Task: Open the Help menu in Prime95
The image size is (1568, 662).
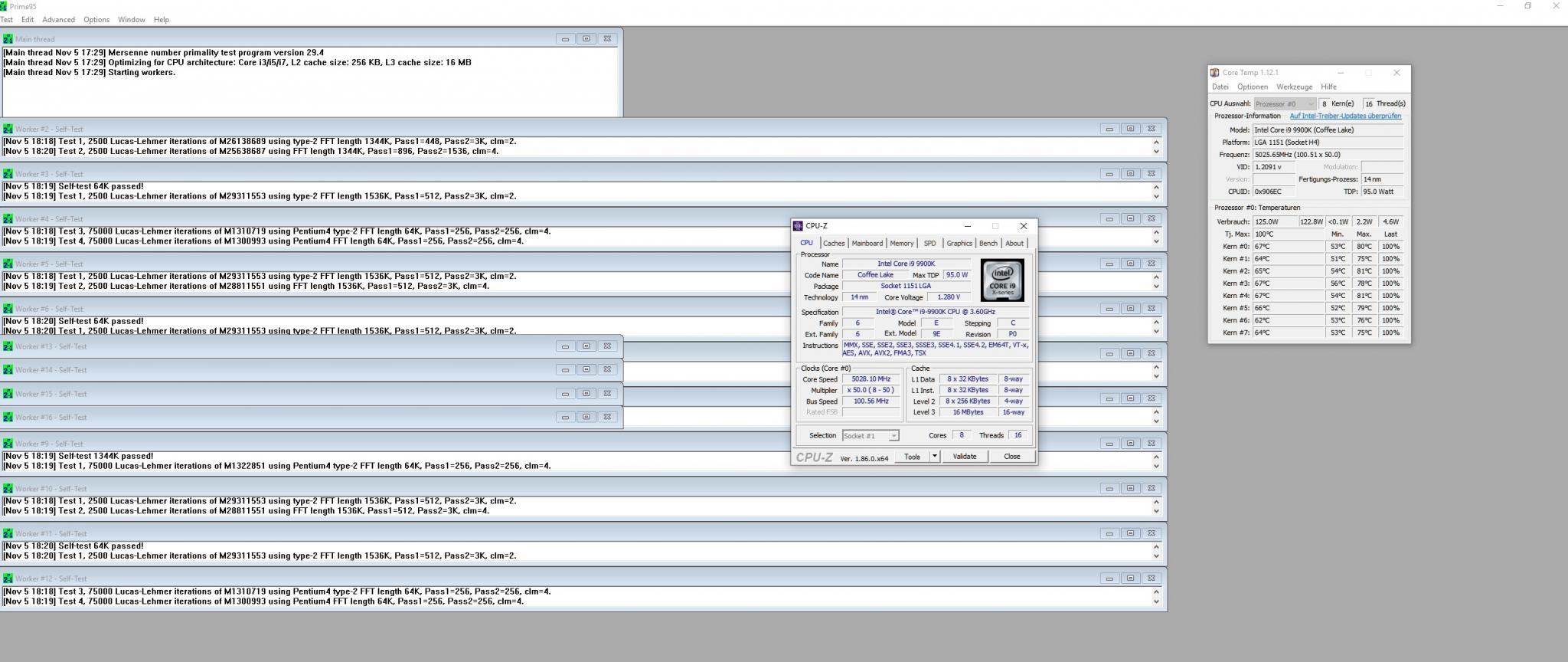Action: click(161, 19)
